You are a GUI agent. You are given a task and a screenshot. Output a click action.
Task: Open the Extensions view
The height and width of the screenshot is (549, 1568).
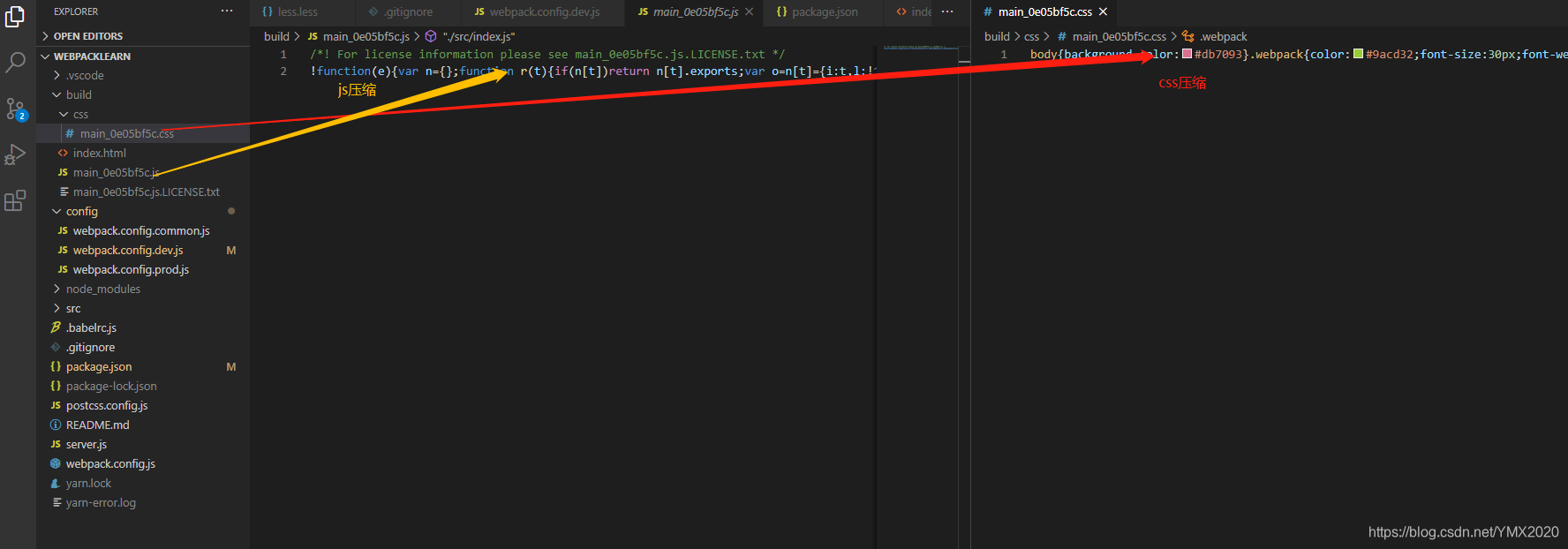(15, 200)
